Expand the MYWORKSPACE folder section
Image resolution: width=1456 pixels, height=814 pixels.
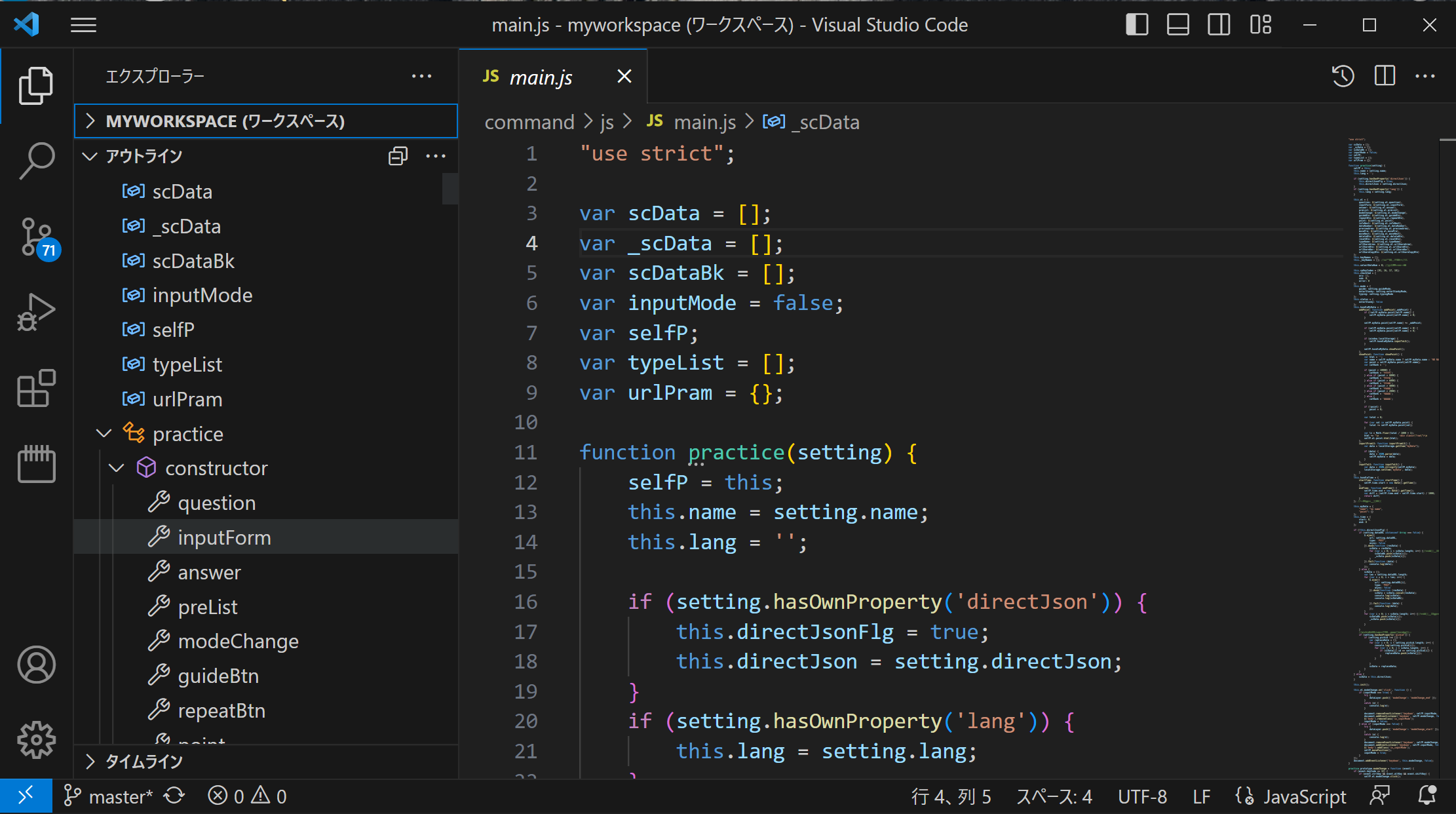click(266, 121)
